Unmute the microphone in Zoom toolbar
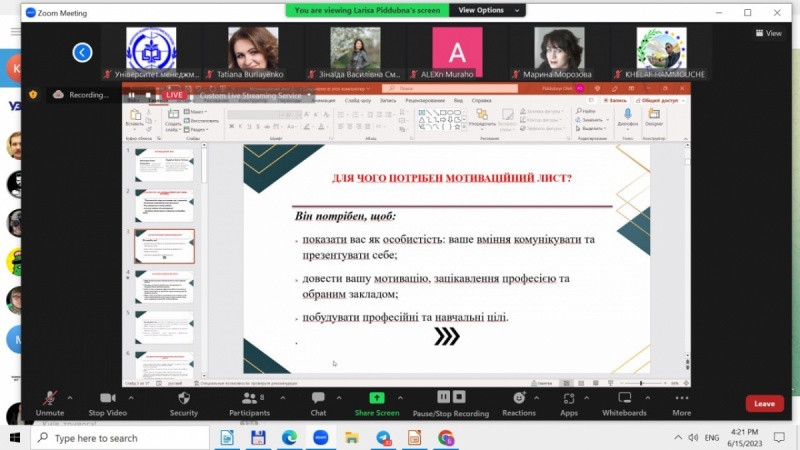800x450 pixels. click(49, 401)
